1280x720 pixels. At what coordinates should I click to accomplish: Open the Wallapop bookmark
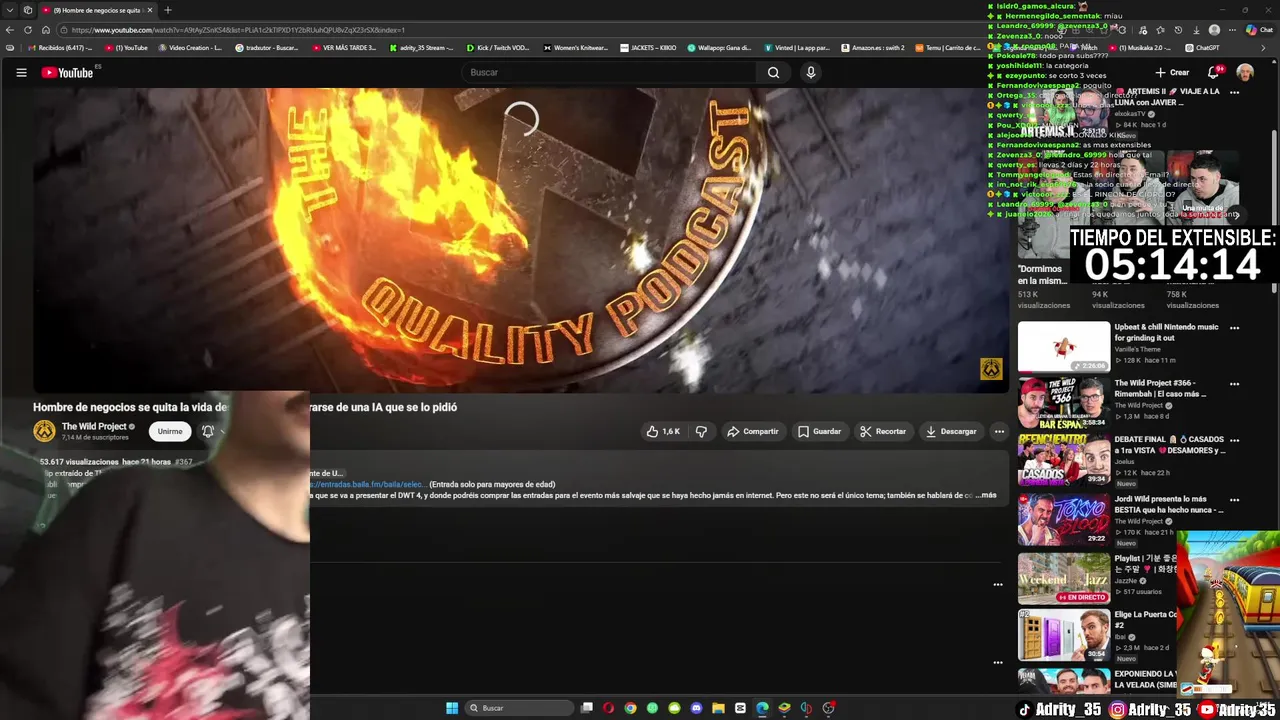click(x=719, y=47)
